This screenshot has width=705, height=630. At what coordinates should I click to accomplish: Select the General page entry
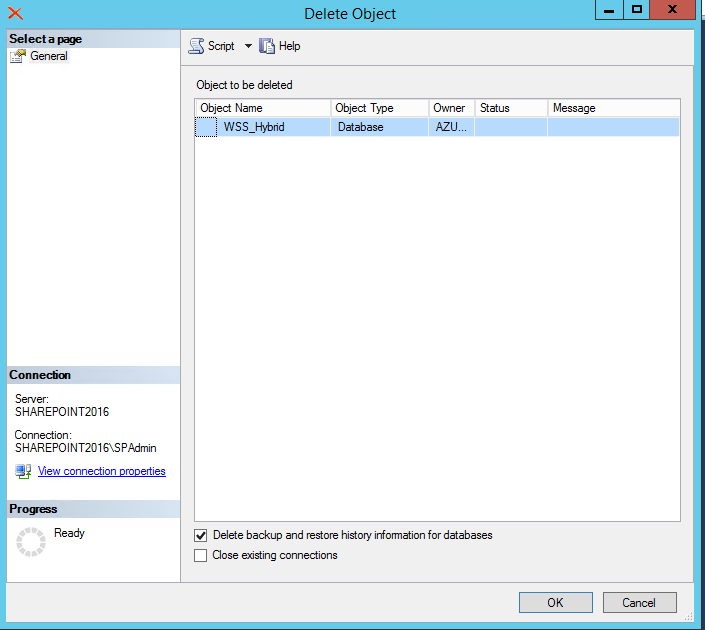[49, 56]
